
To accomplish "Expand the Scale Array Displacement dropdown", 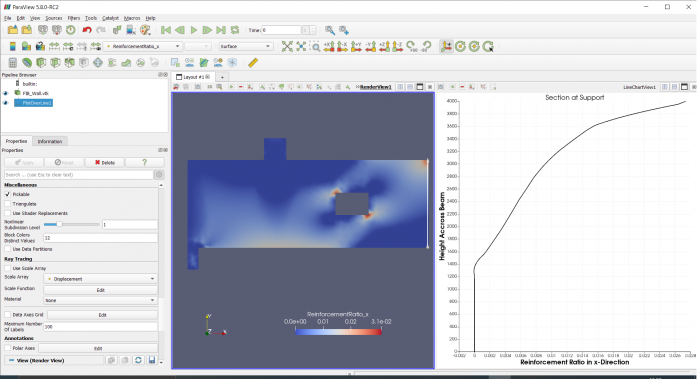I will tap(100, 279).
